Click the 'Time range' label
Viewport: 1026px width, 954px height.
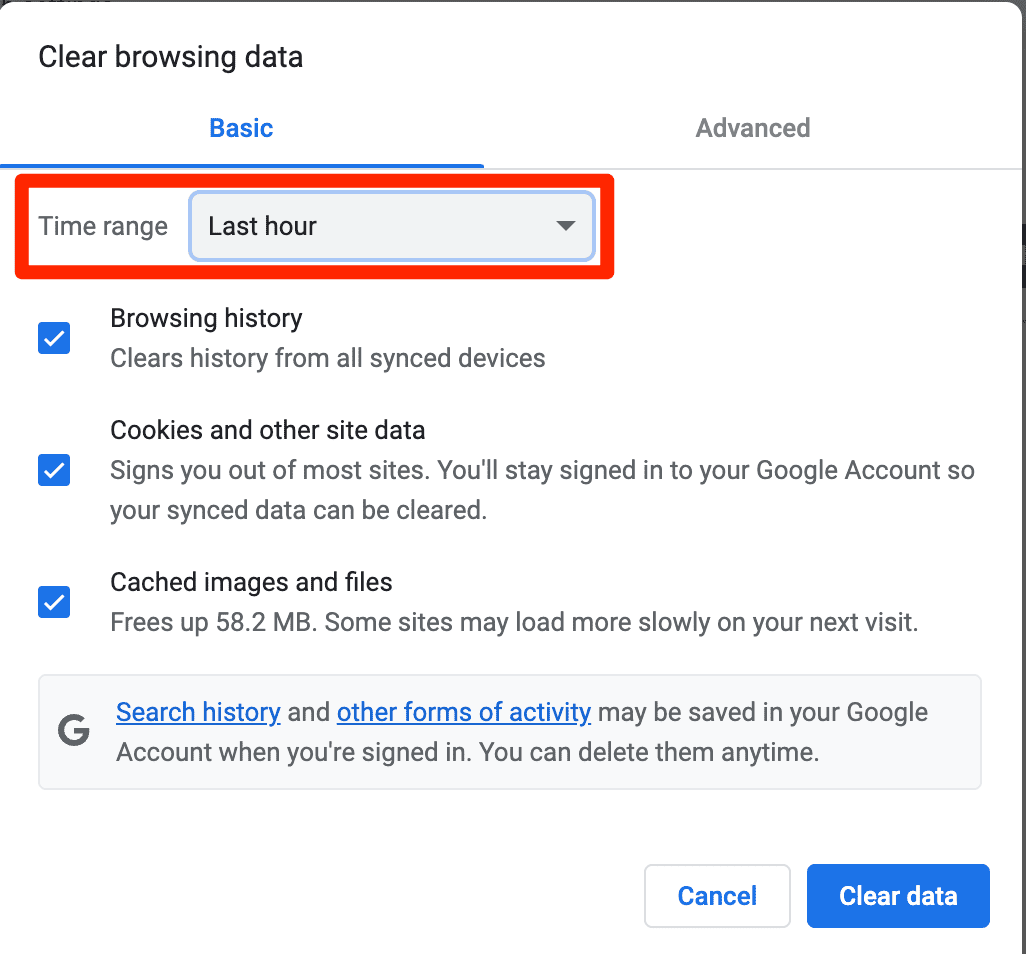tap(103, 226)
